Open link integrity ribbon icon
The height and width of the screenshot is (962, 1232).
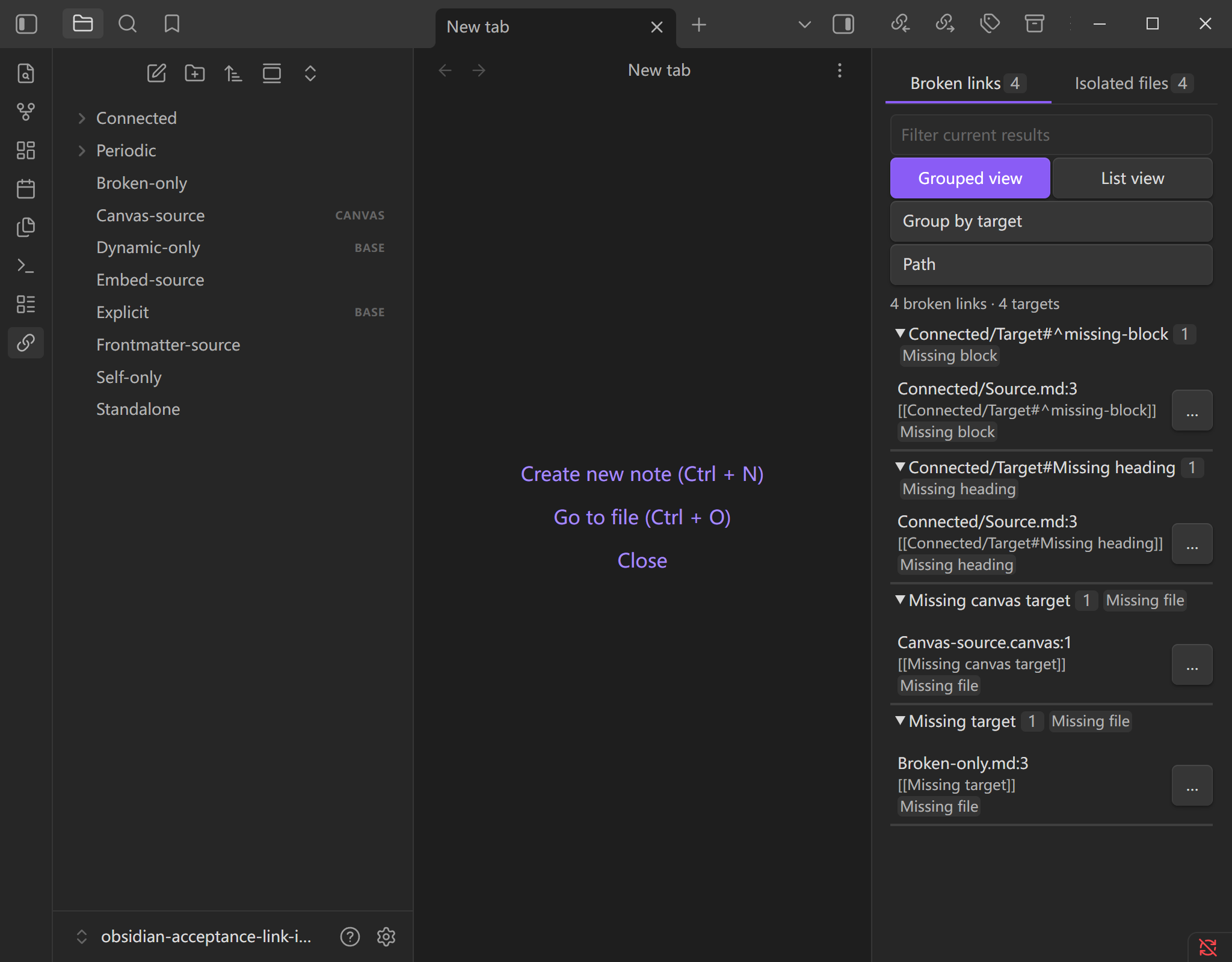(x=26, y=343)
